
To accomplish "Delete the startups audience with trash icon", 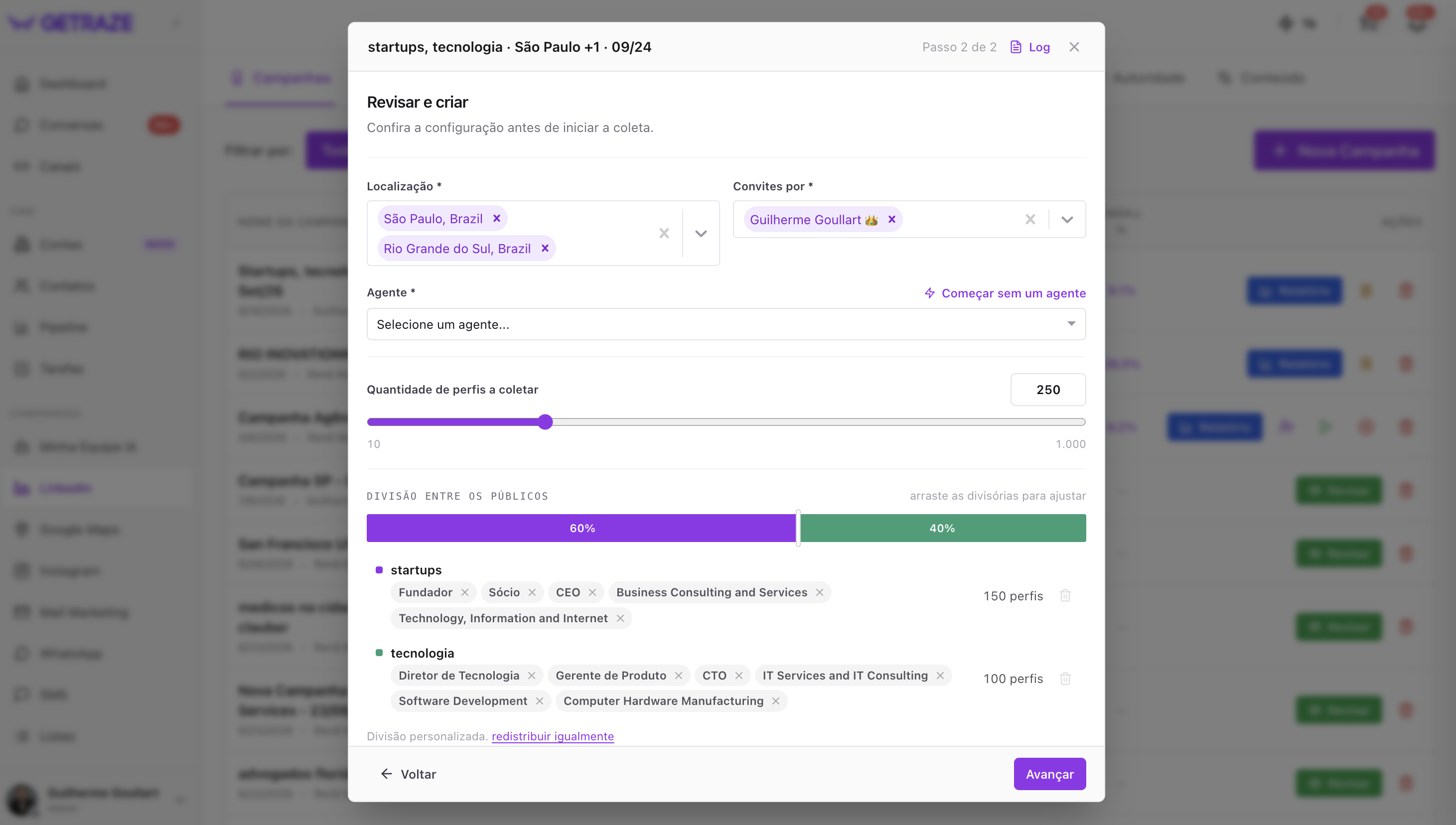I will pyautogui.click(x=1065, y=595).
